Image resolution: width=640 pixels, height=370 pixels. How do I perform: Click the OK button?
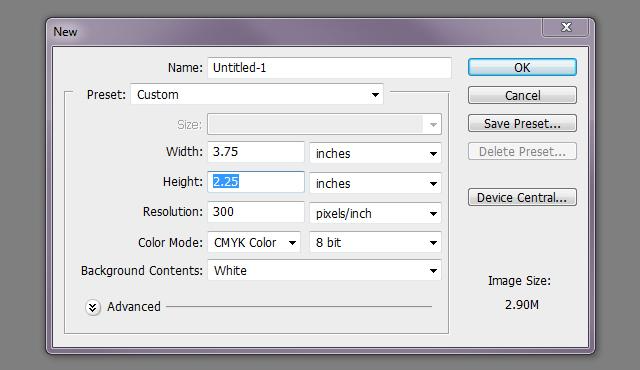522,67
